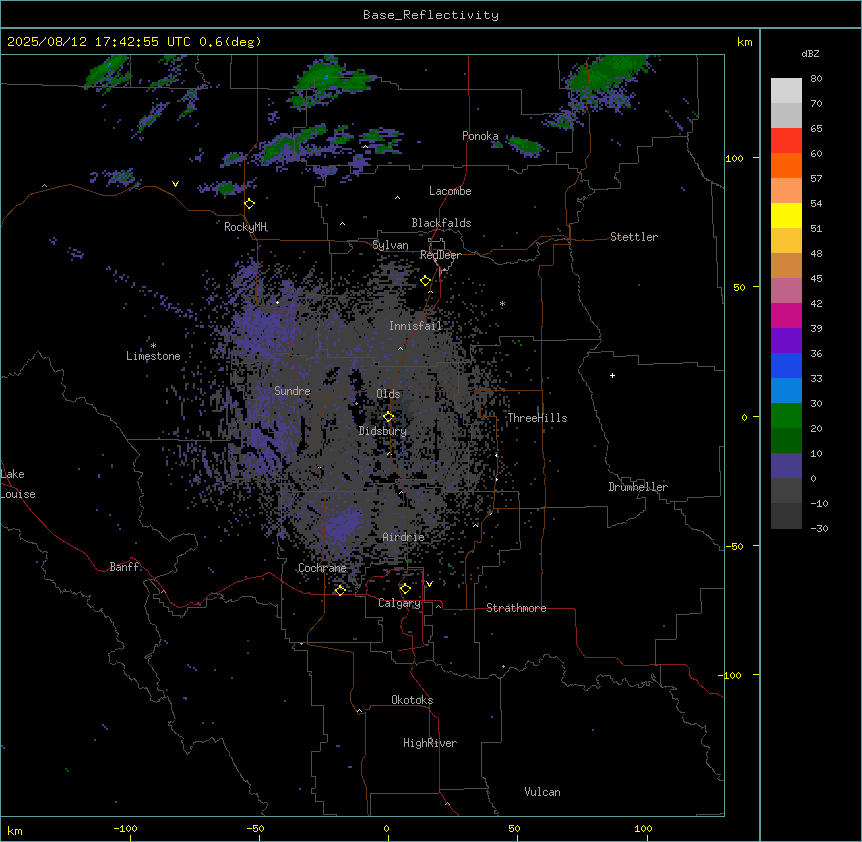Choose the bright green 20-30 dBZ swatch
Viewport: 862px width, 842px height.
coord(786,416)
